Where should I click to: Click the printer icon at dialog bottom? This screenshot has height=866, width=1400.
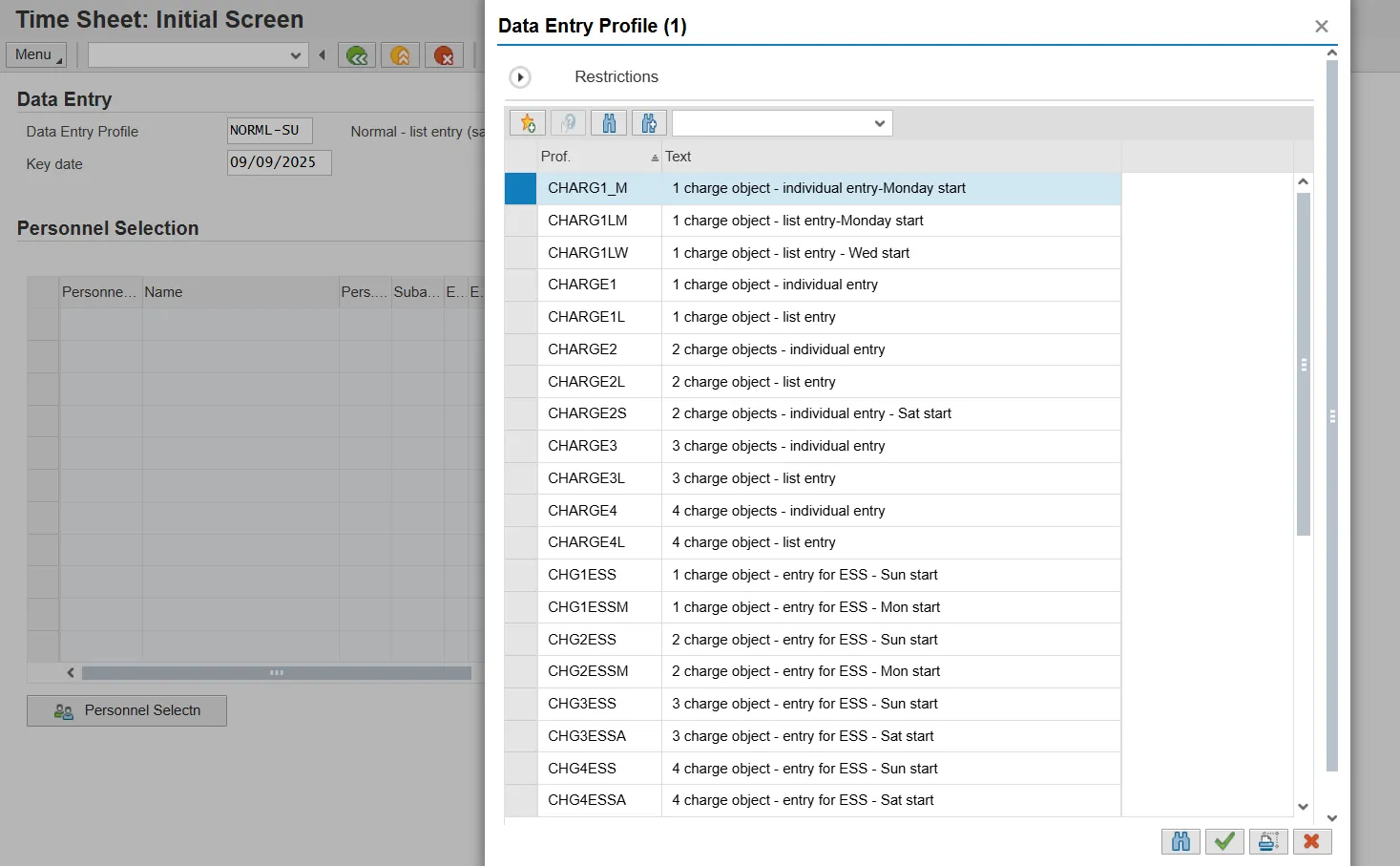click(x=1268, y=841)
